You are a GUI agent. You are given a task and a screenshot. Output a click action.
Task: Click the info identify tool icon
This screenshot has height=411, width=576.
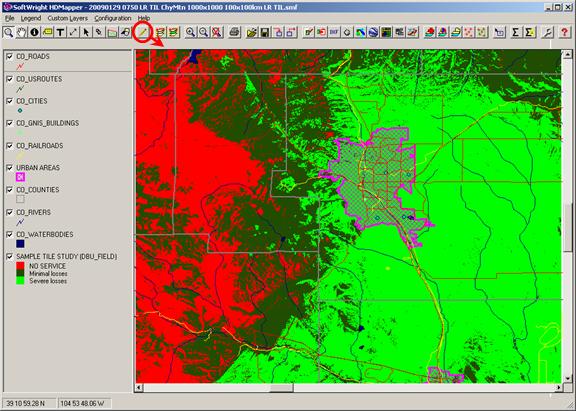(x=35, y=33)
